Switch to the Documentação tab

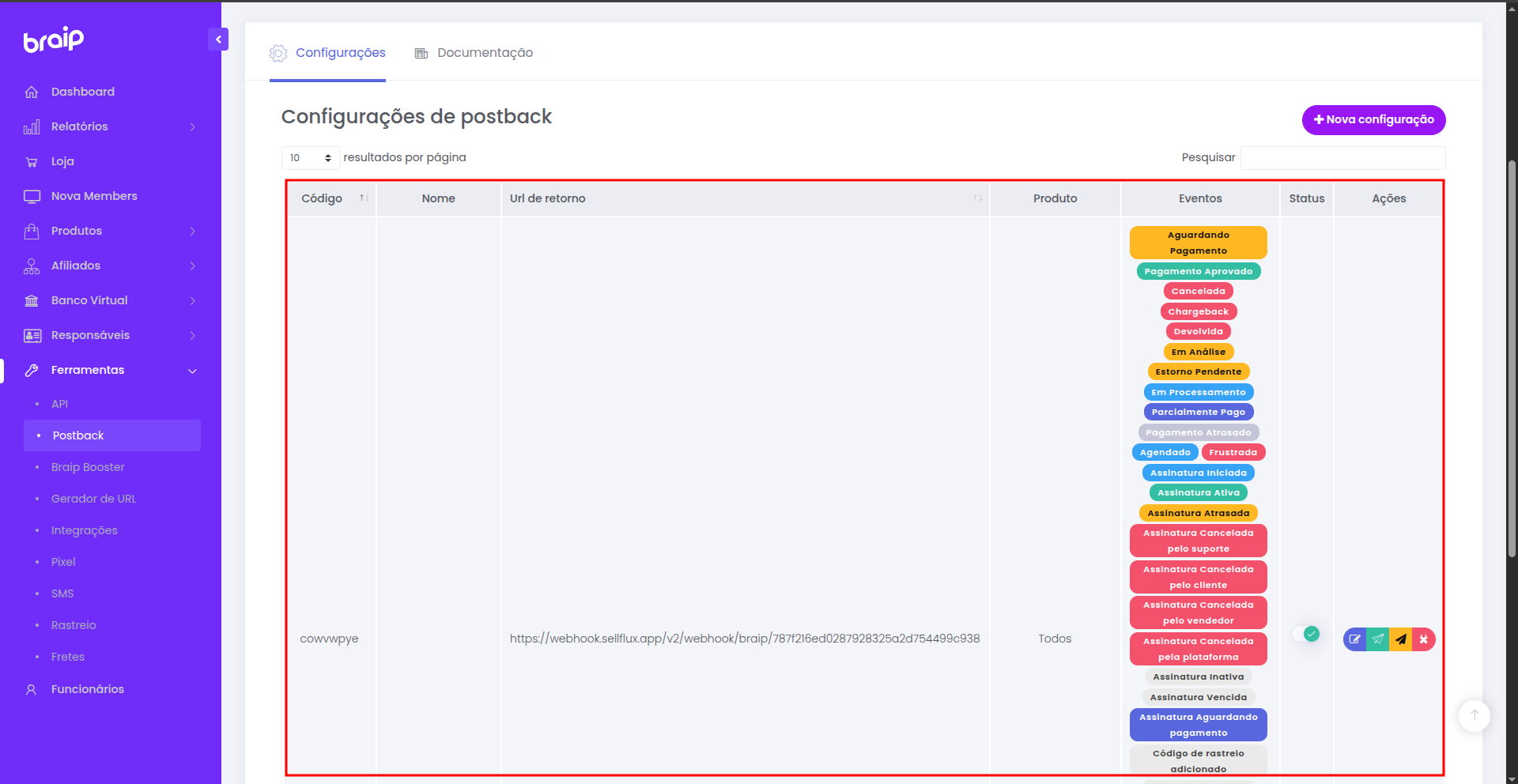click(474, 53)
